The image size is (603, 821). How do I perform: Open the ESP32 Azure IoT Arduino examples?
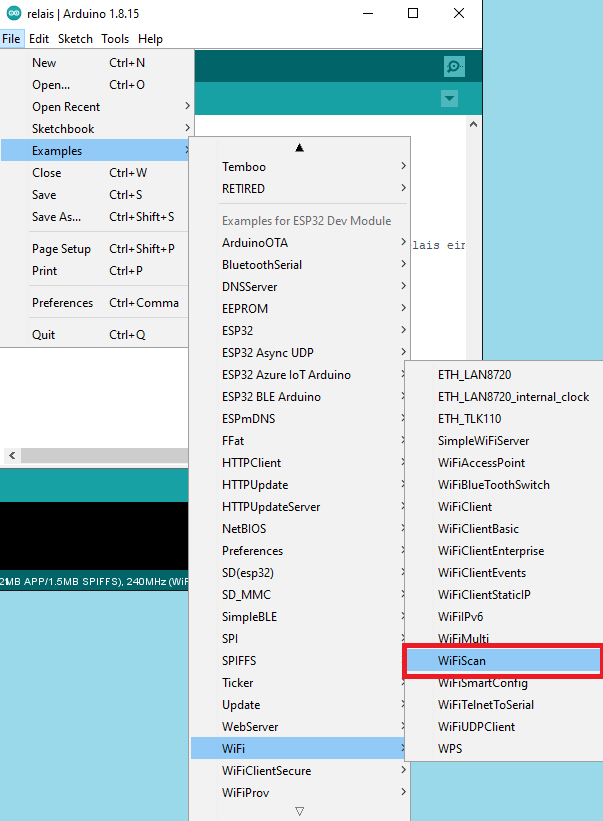pyautogui.click(x=298, y=375)
